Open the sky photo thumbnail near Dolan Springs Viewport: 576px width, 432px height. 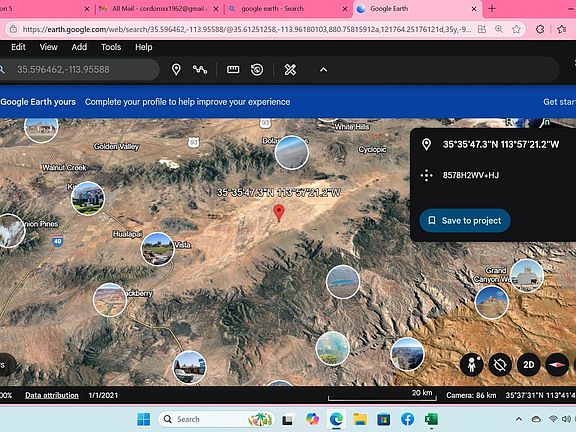pos(292,153)
